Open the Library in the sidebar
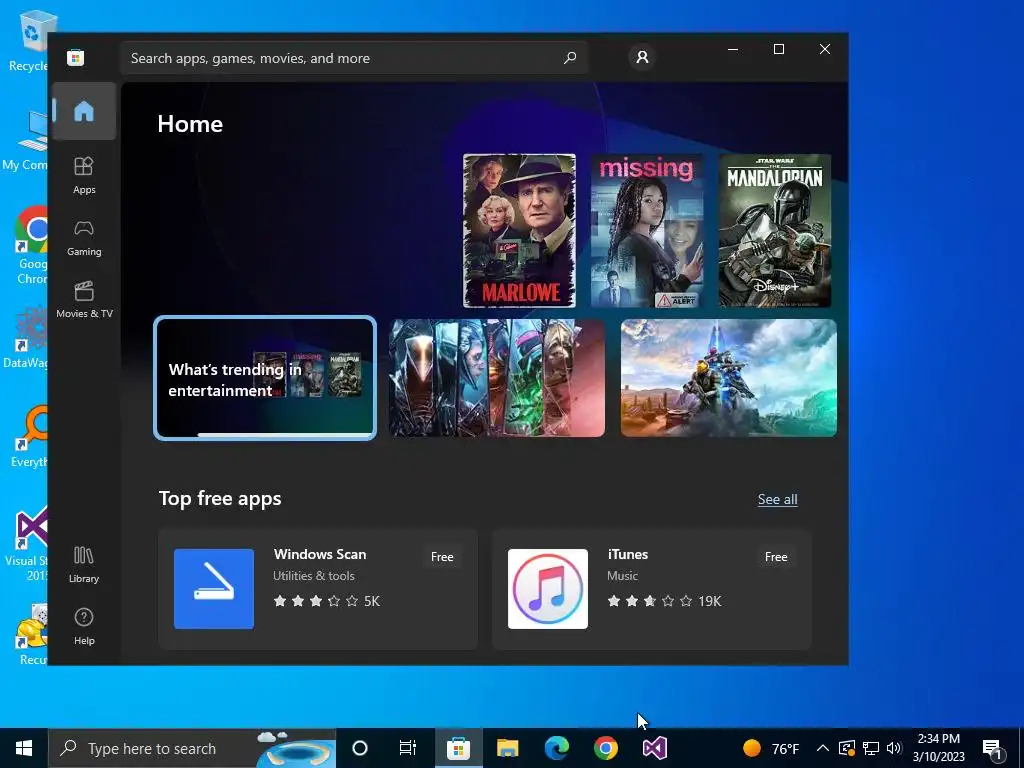 tap(84, 564)
